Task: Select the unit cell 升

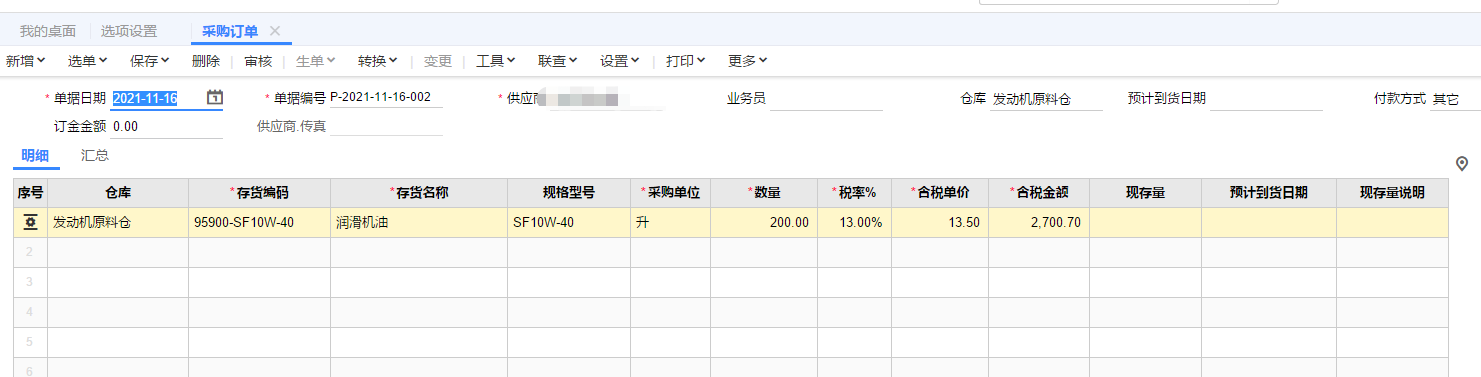Action: pyautogui.click(x=670, y=222)
